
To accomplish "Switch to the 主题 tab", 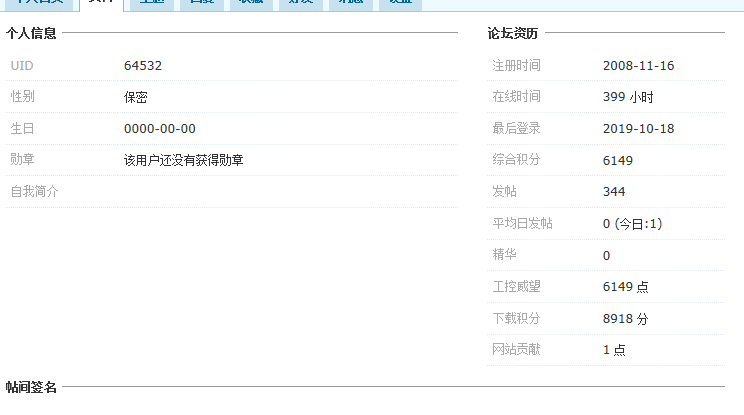I will click(x=152, y=3).
